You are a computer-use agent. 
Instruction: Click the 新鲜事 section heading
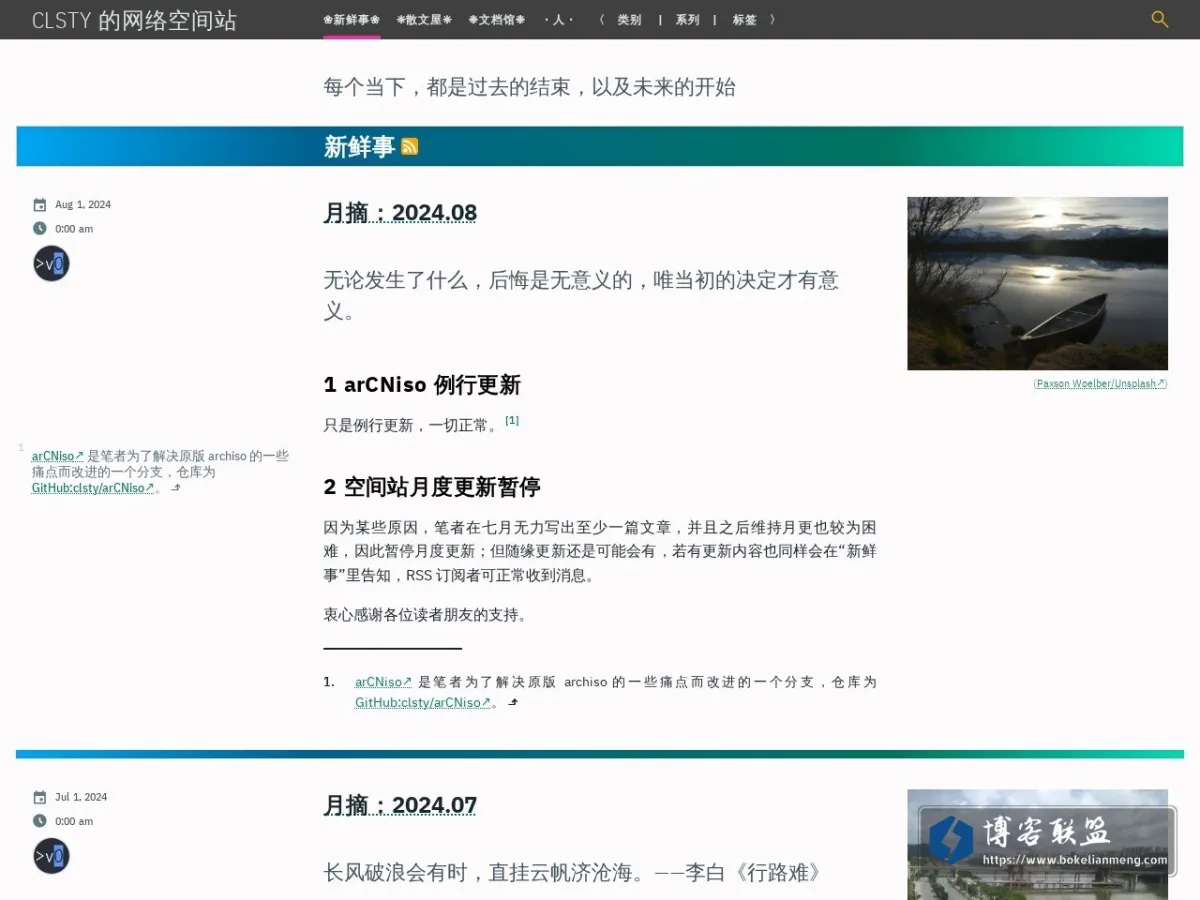click(359, 147)
